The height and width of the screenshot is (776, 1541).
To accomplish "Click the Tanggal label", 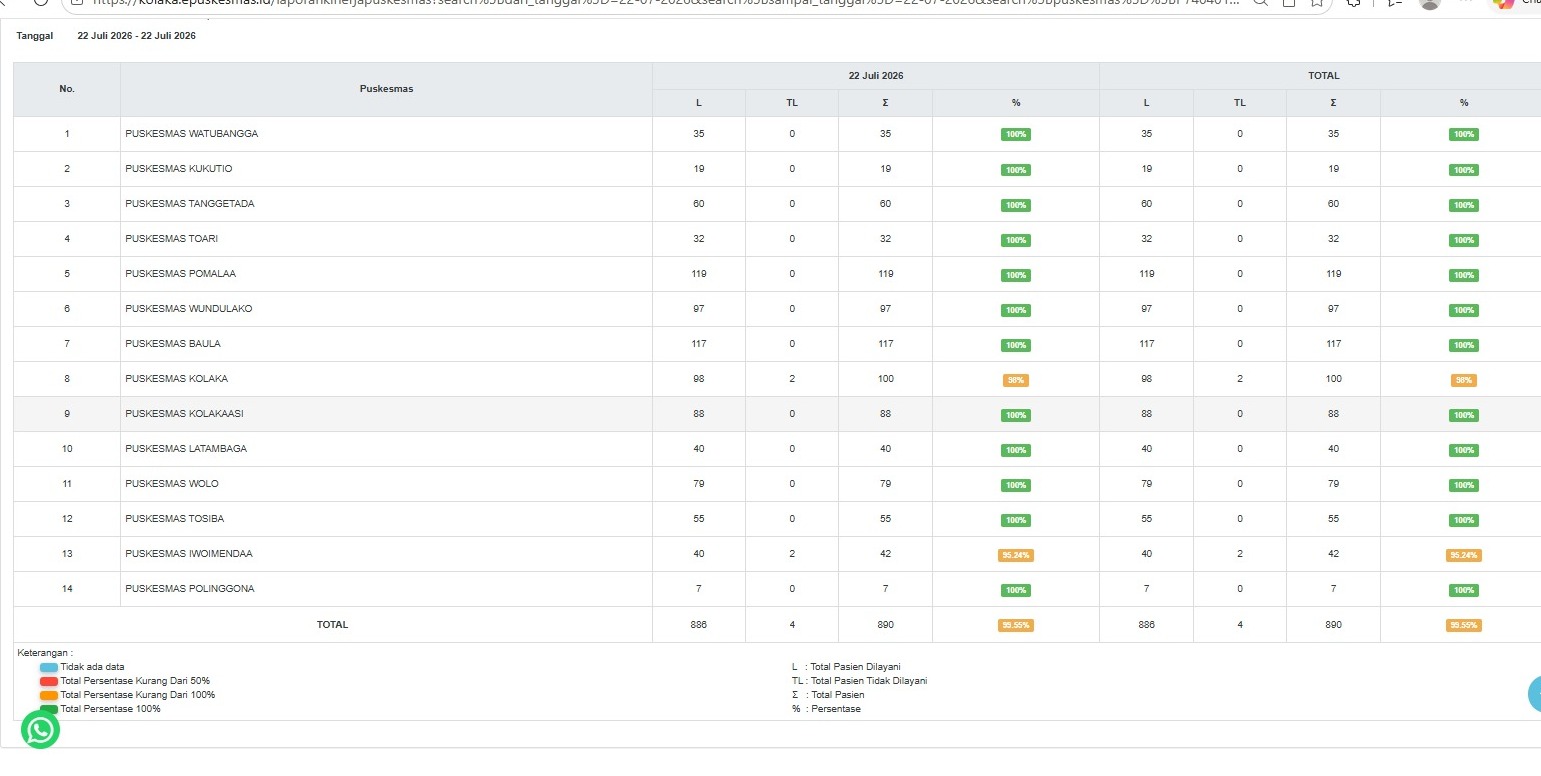I will (35, 36).
